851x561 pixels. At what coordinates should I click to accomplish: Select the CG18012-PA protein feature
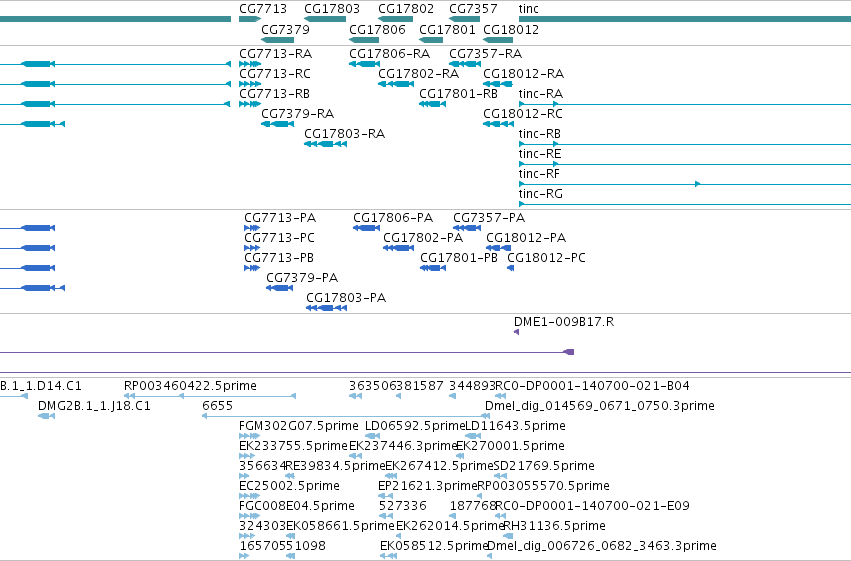[498, 248]
